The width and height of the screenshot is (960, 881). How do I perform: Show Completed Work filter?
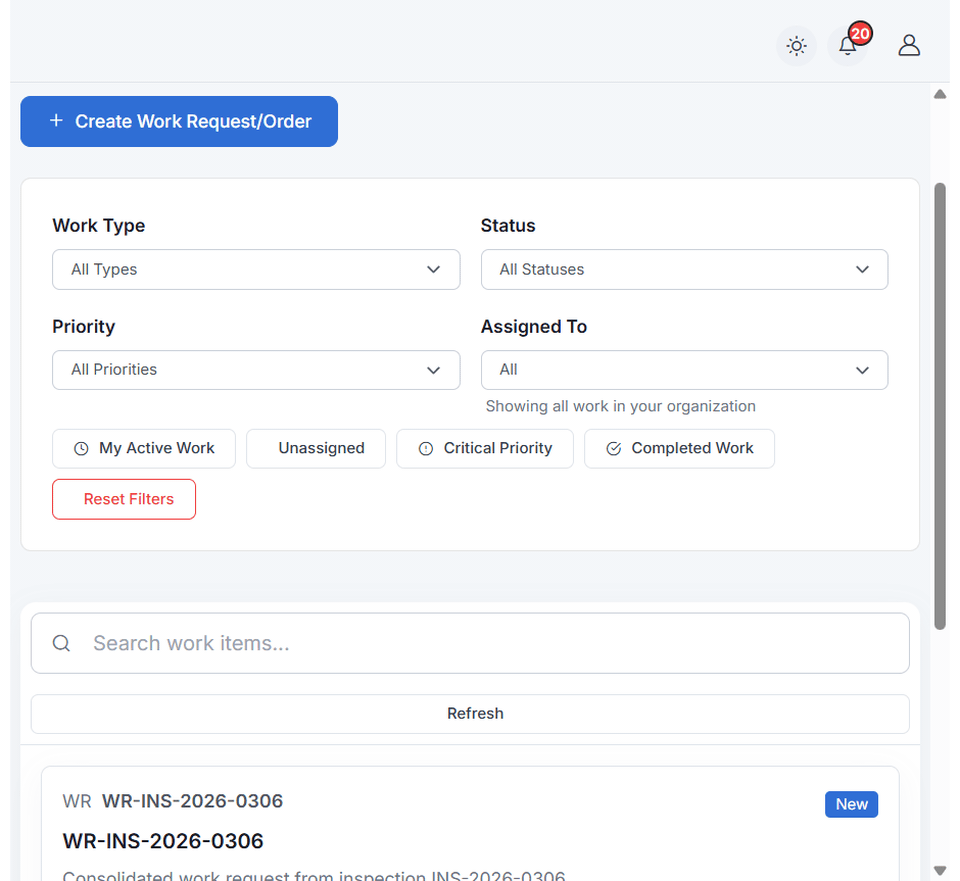pos(679,449)
